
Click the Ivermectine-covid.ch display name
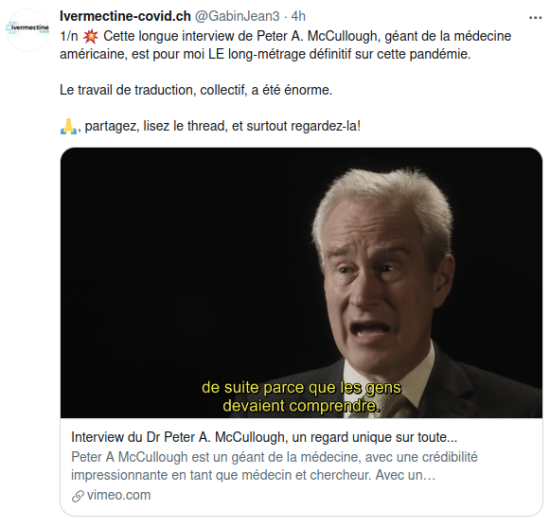125,16
